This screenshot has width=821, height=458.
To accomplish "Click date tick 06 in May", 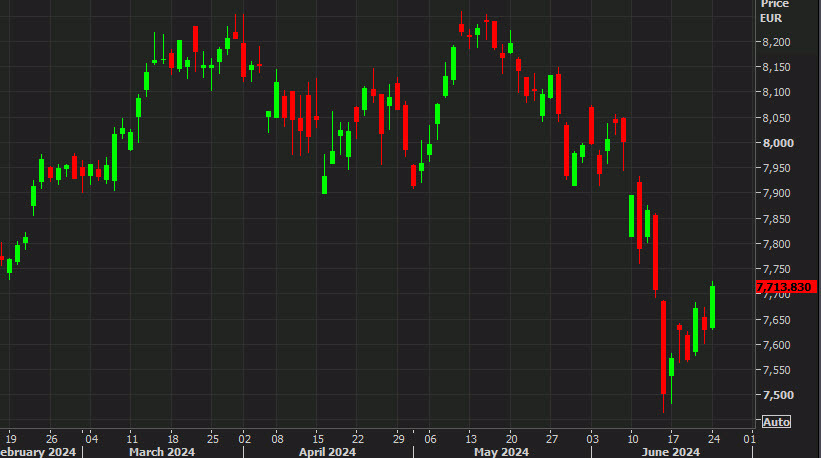I will pos(430,439).
